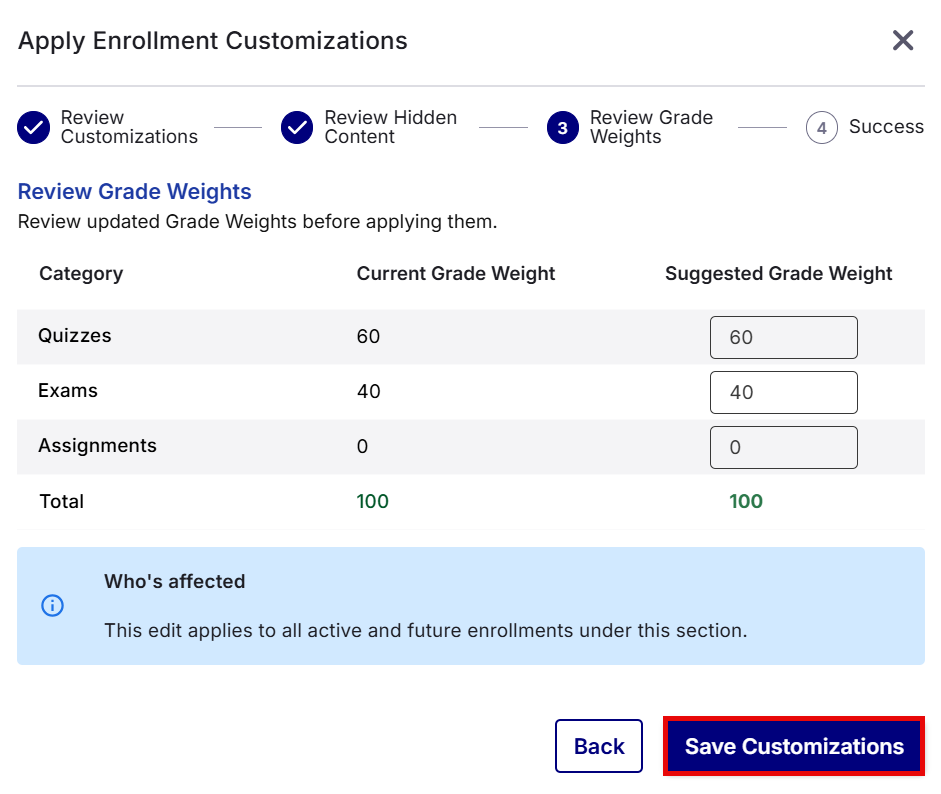Click Save Customizations button
The height and width of the screenshot is (794, 941).
pos(793,746)
